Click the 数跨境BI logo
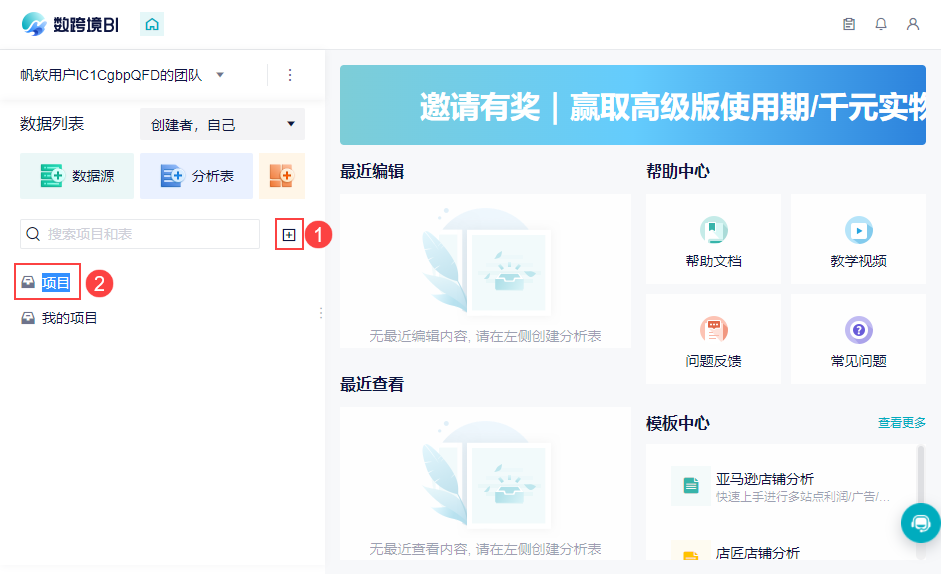Image resolution: width=941 pixels, height=574 pixels. pos(70,24)
